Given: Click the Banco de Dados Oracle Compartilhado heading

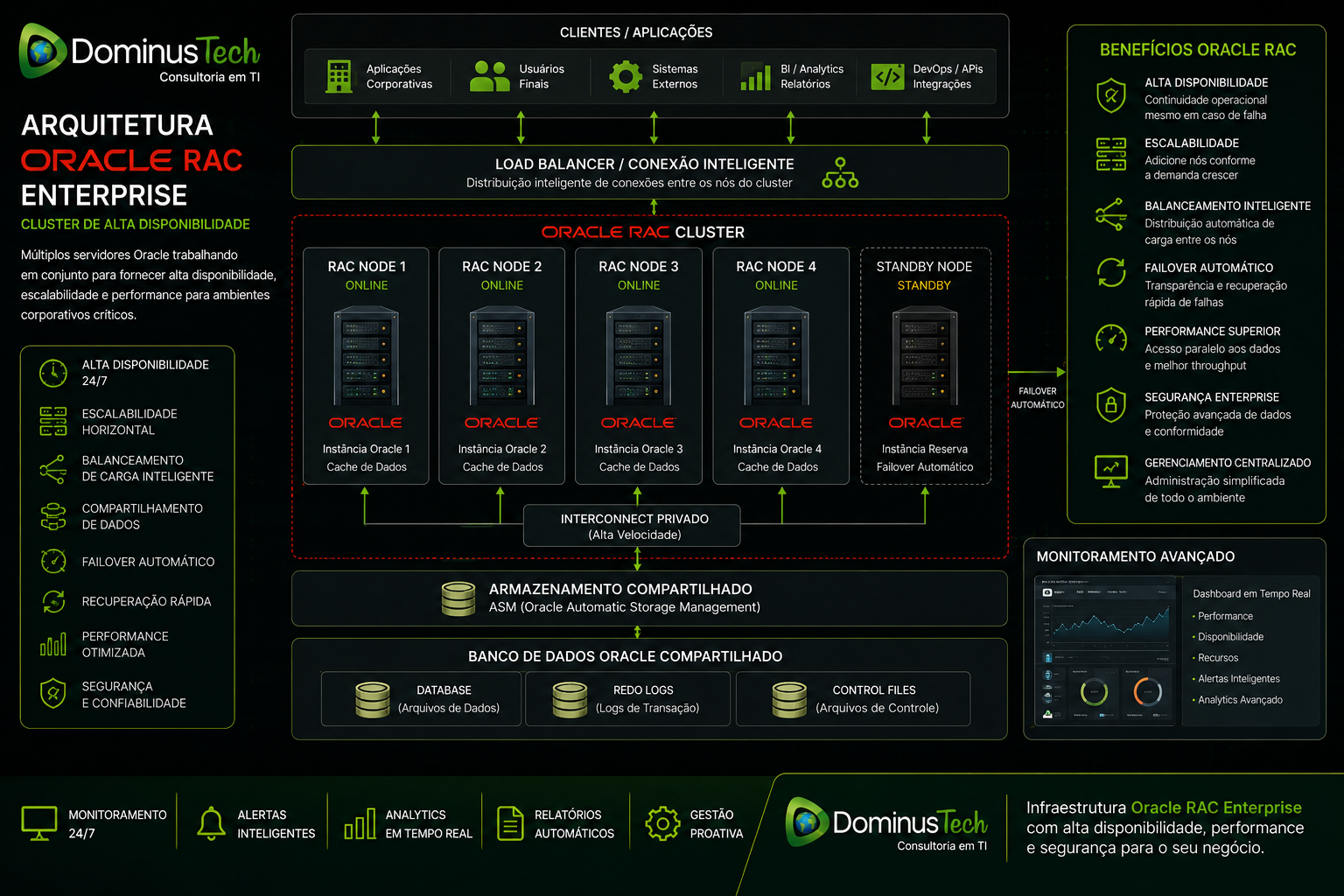Looking at the screenshot, I should coord(625,656).
